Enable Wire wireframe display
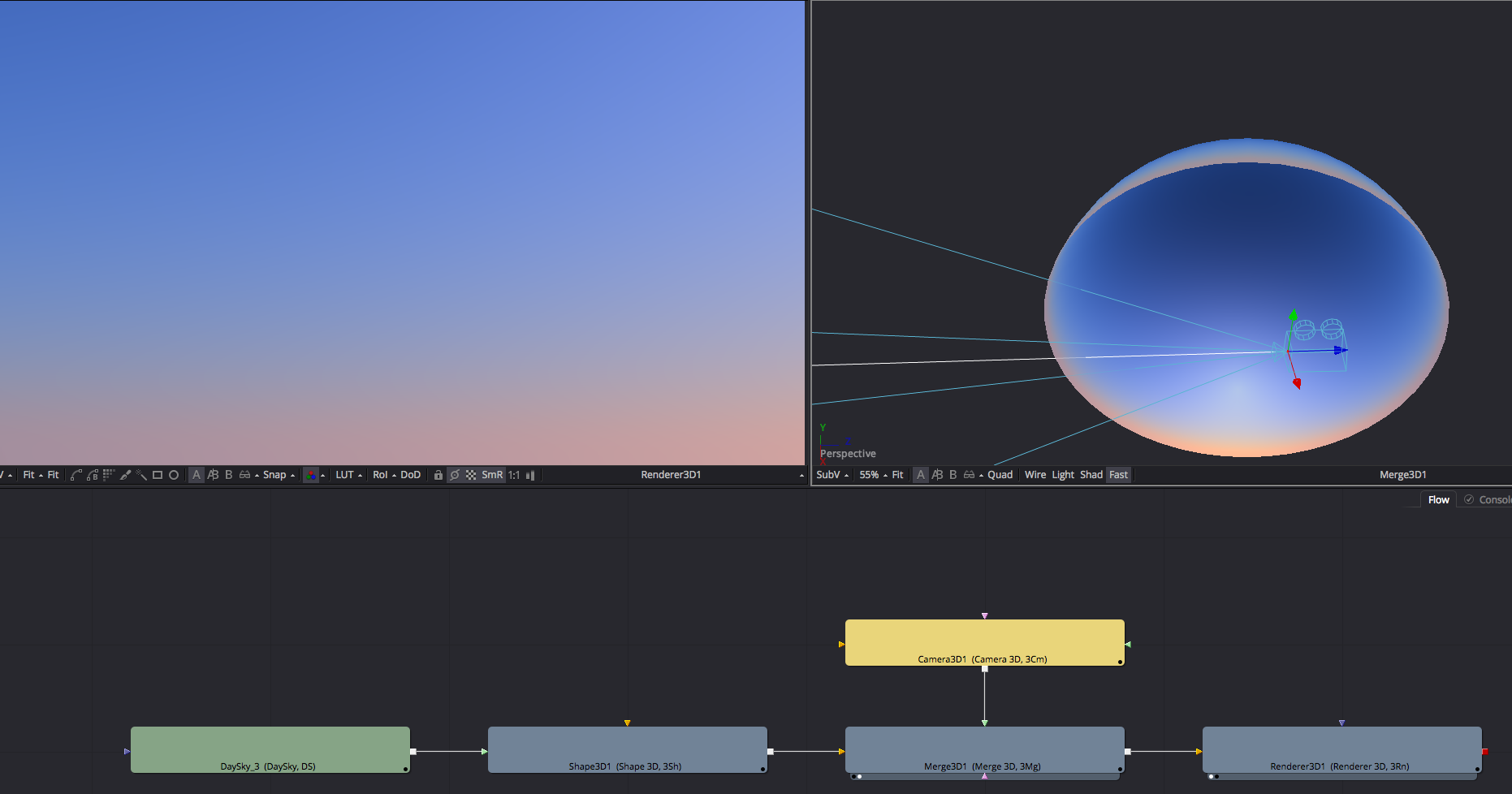1512x794 pixels. (x=1035, y=475)
